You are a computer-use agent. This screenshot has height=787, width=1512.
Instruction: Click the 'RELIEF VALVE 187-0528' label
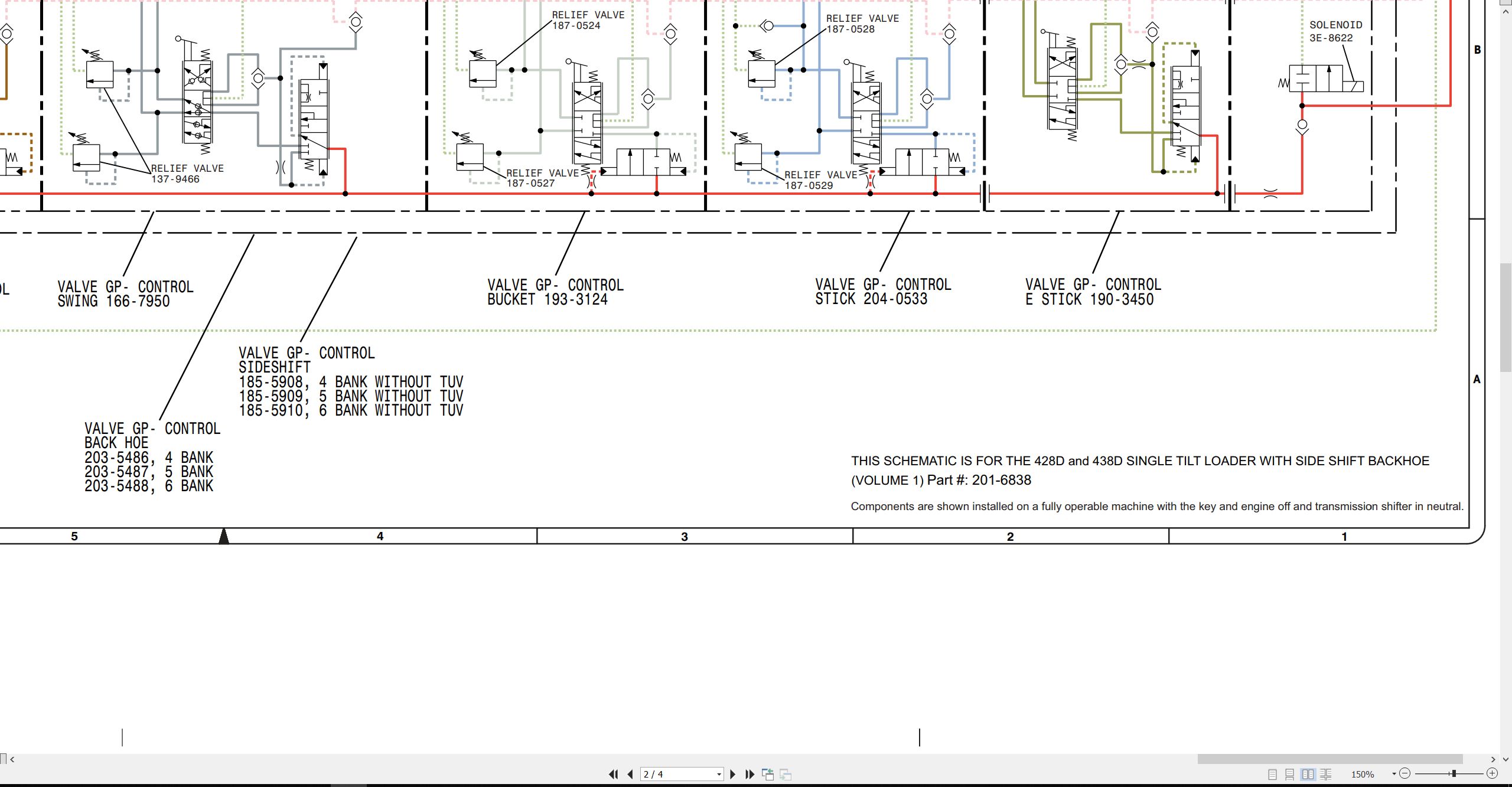click(862, 24)
